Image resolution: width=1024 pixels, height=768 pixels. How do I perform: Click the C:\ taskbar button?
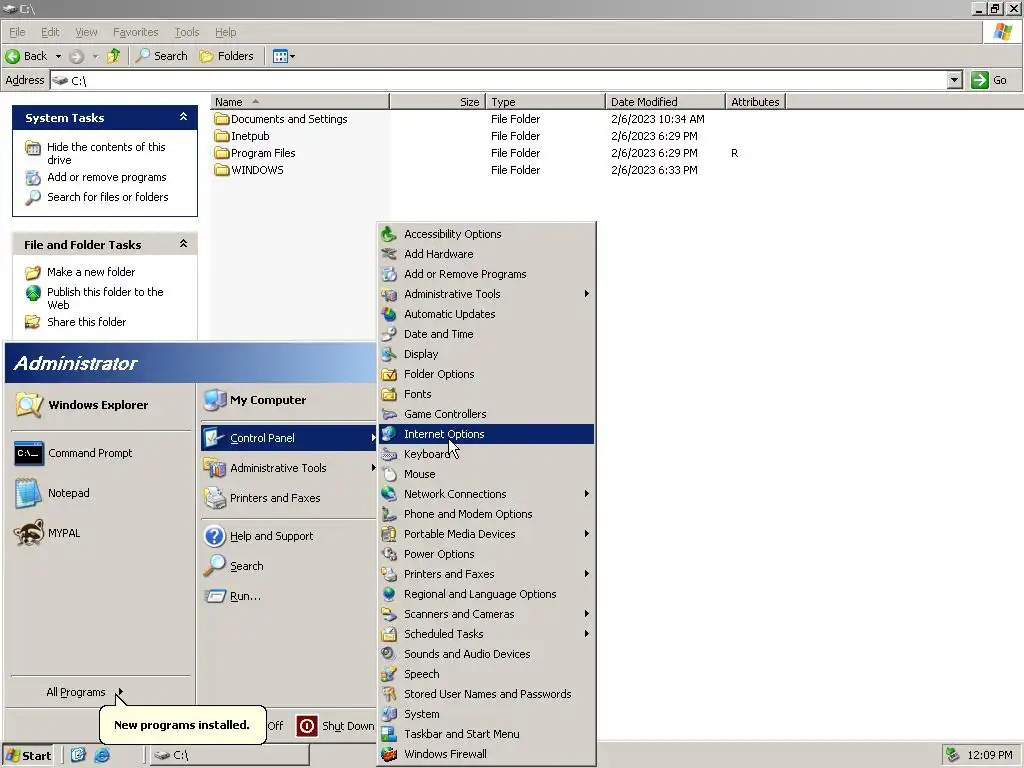(230, 755)
